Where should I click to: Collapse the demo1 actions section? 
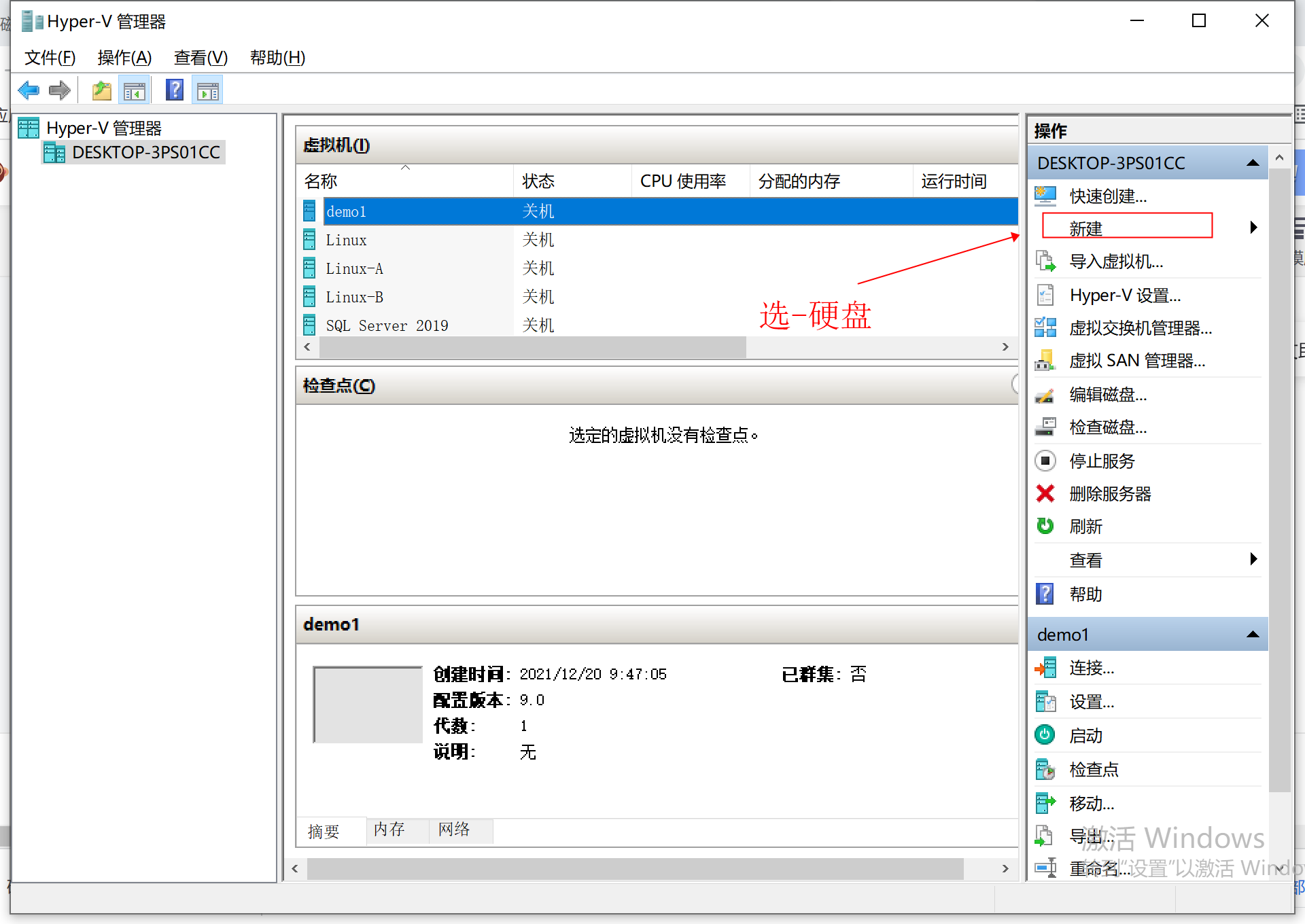click(1253, 635)
